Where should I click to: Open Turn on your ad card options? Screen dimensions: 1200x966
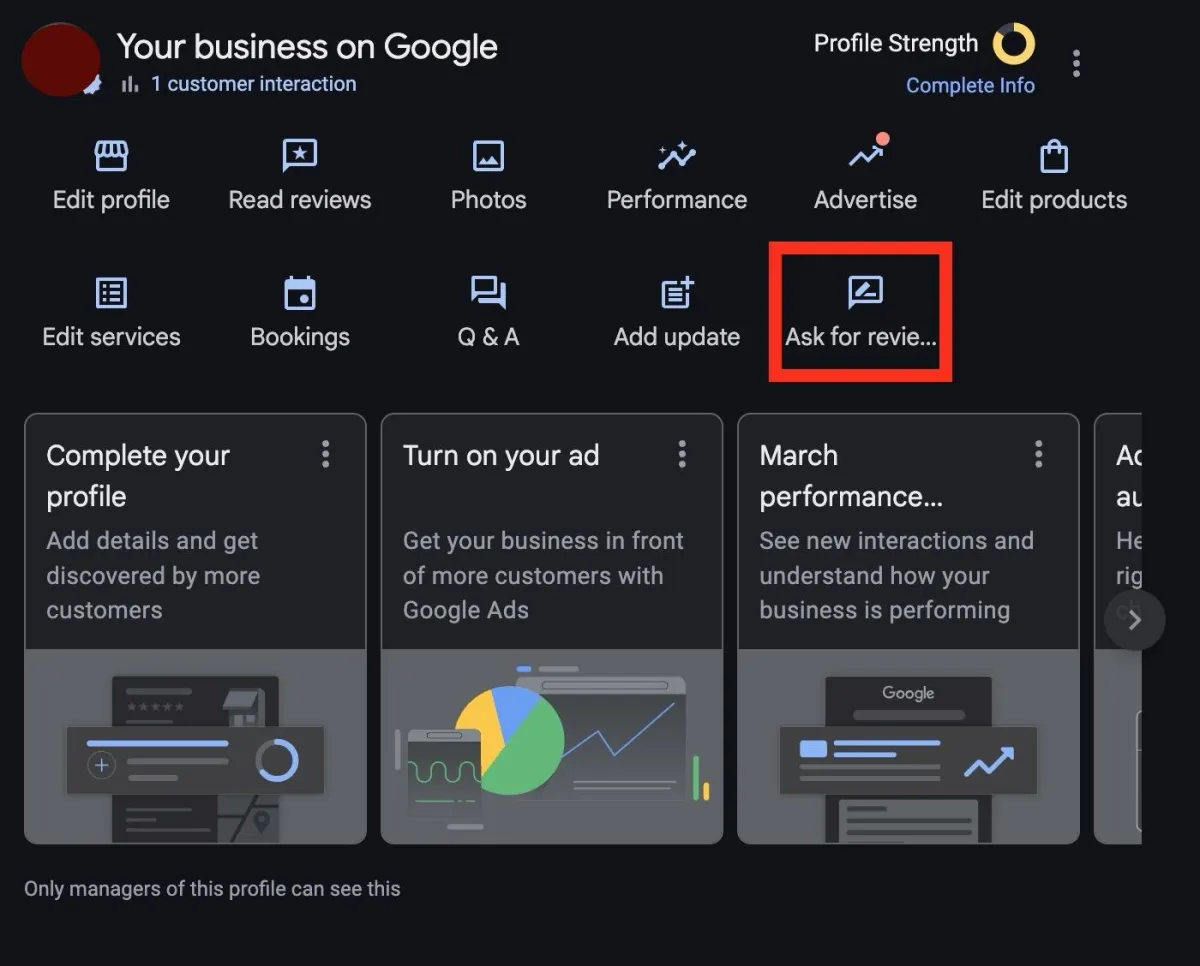pos(682,455)
